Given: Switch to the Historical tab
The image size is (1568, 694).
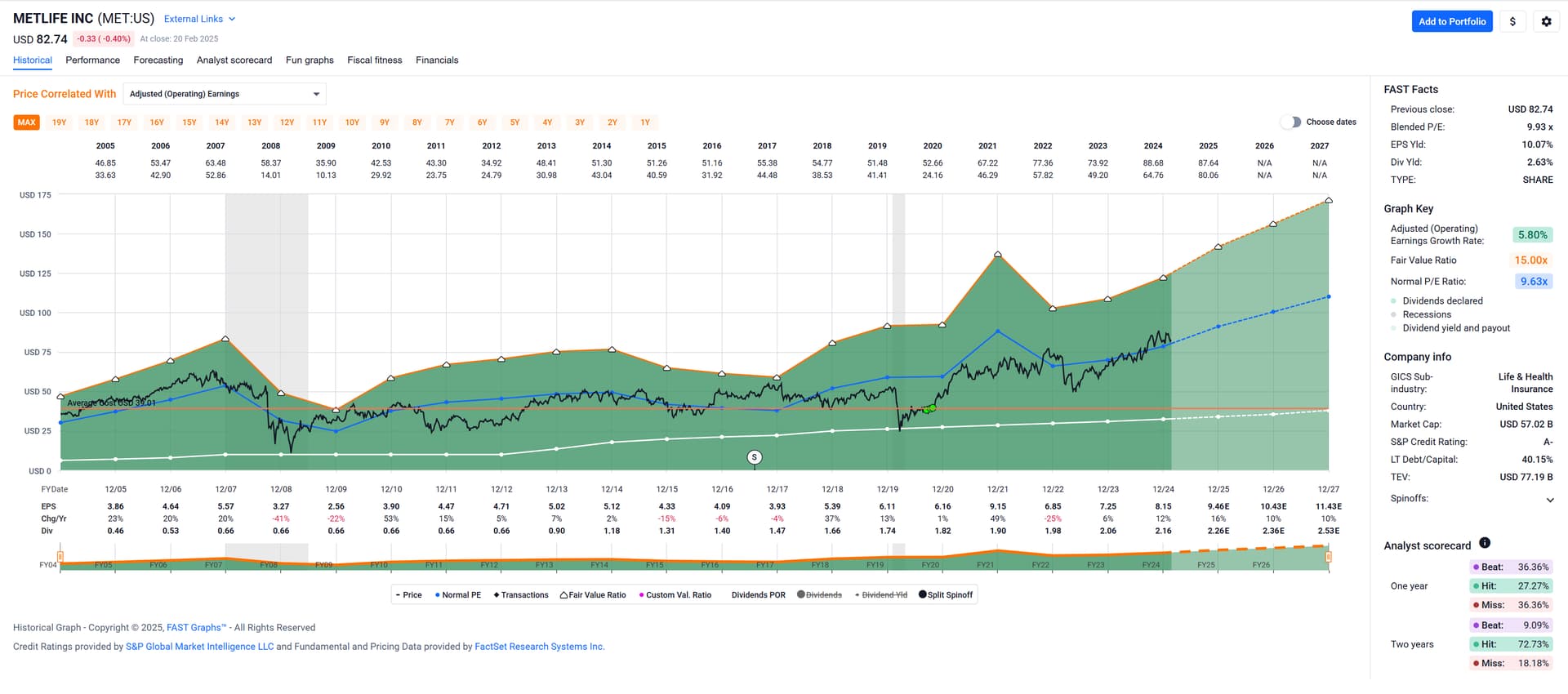Looking at the screenshot, I should tap(33, 60).
